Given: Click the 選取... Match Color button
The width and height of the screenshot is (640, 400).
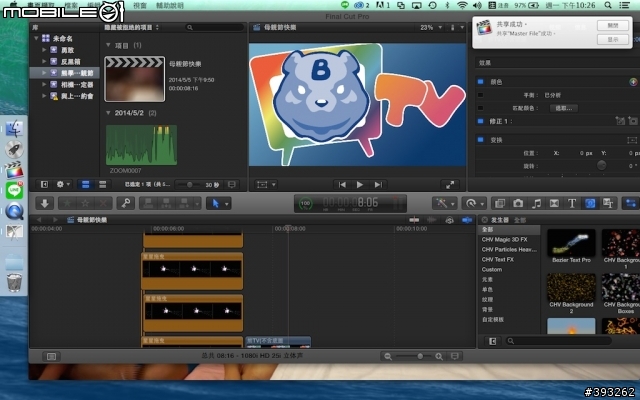Looking at the screenshot, I should tap(564, 108).
